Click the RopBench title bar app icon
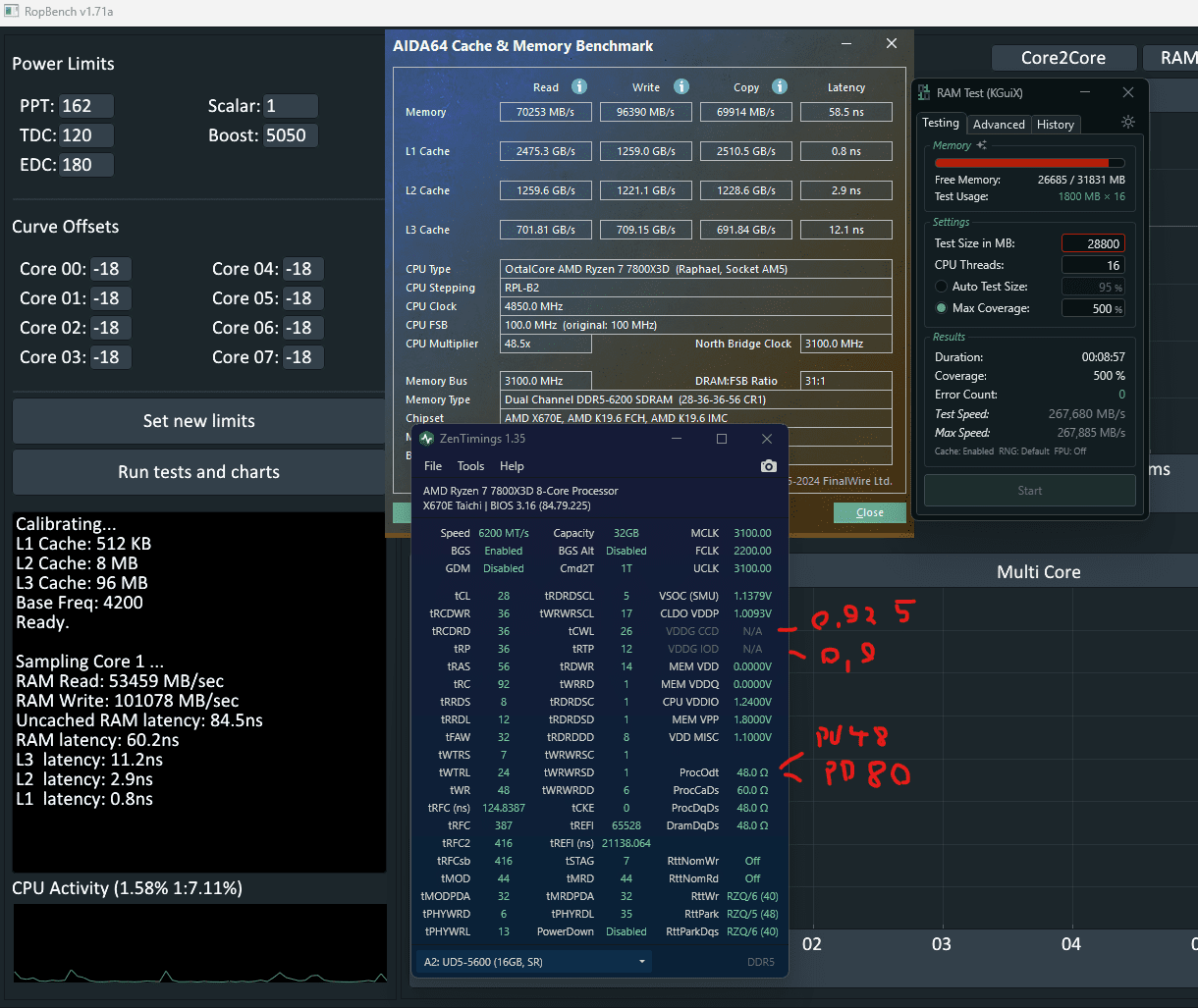 coord(10,12)
